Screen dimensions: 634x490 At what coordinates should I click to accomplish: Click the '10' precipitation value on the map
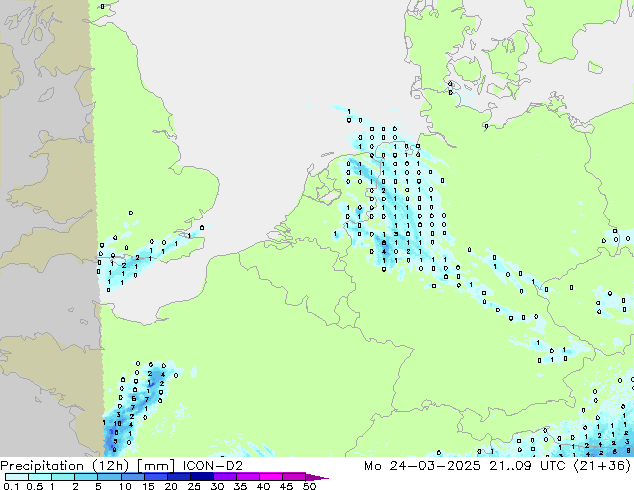[x=117, y=424]
